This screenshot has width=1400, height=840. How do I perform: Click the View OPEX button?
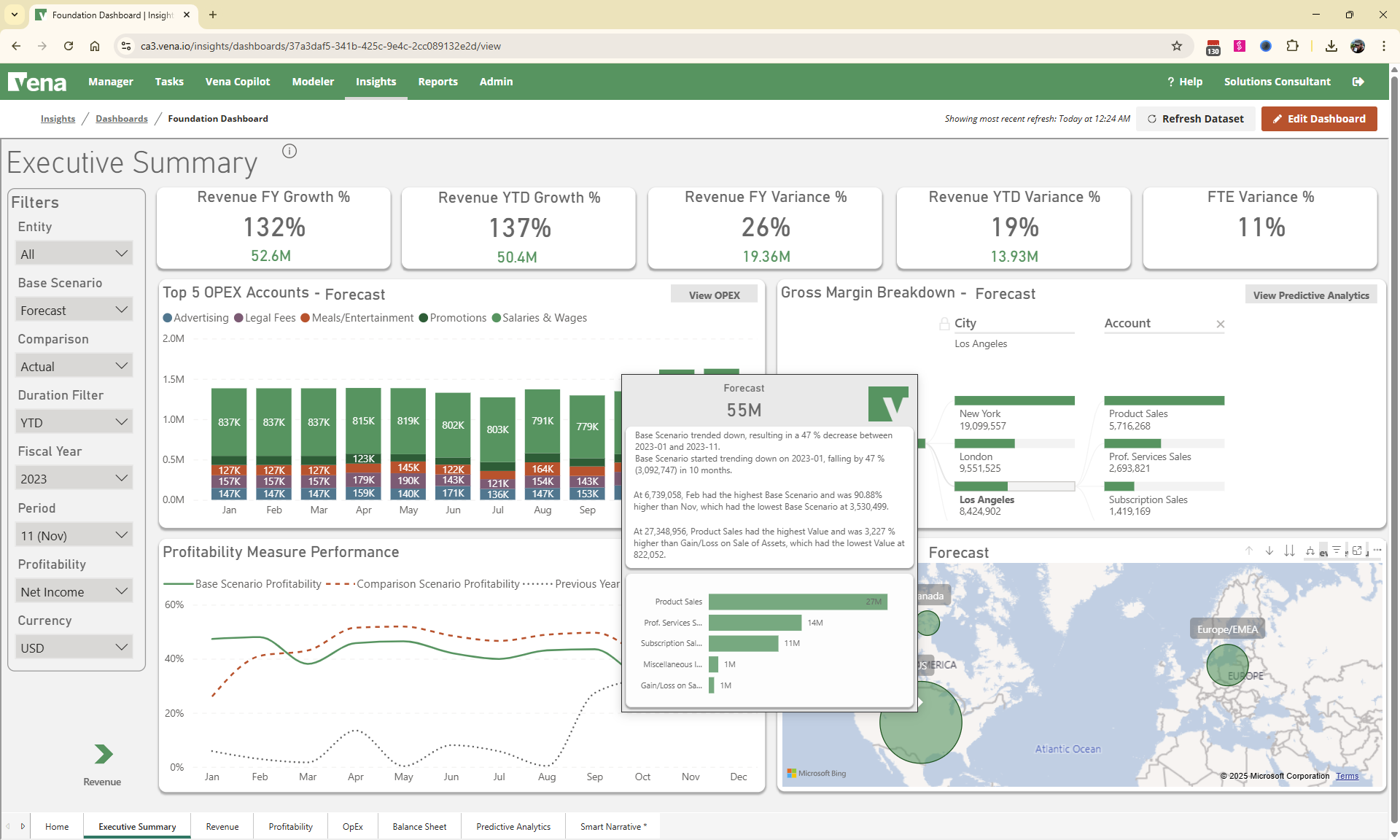714,294
